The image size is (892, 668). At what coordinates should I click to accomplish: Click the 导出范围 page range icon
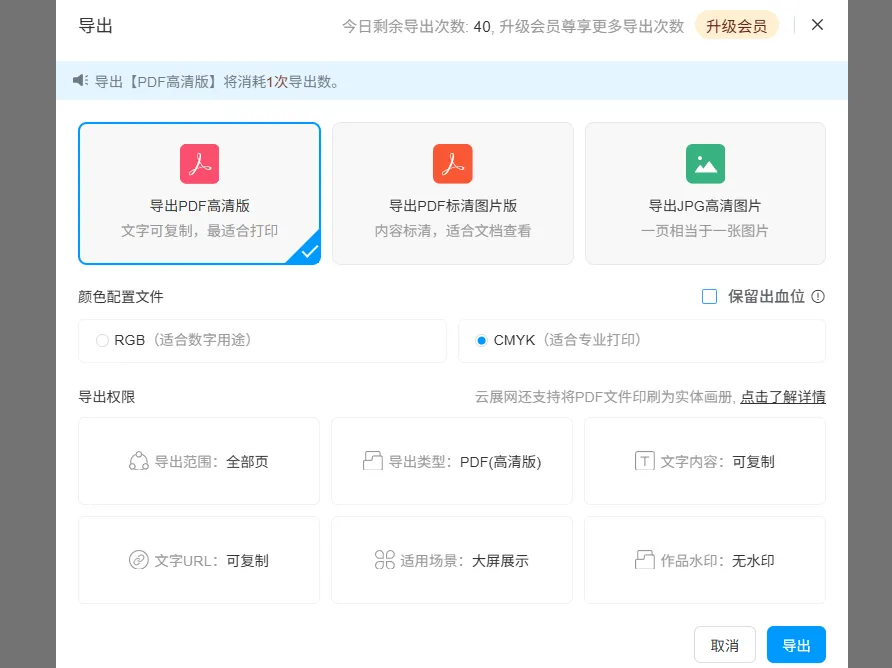(138, 461)
